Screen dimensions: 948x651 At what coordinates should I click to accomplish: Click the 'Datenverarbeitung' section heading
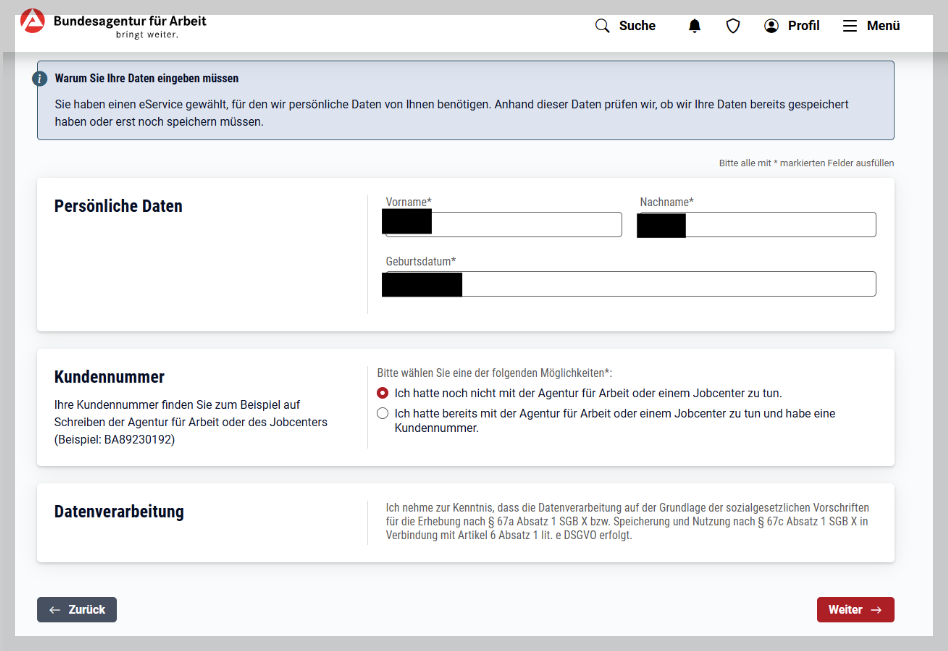point(119,511)
